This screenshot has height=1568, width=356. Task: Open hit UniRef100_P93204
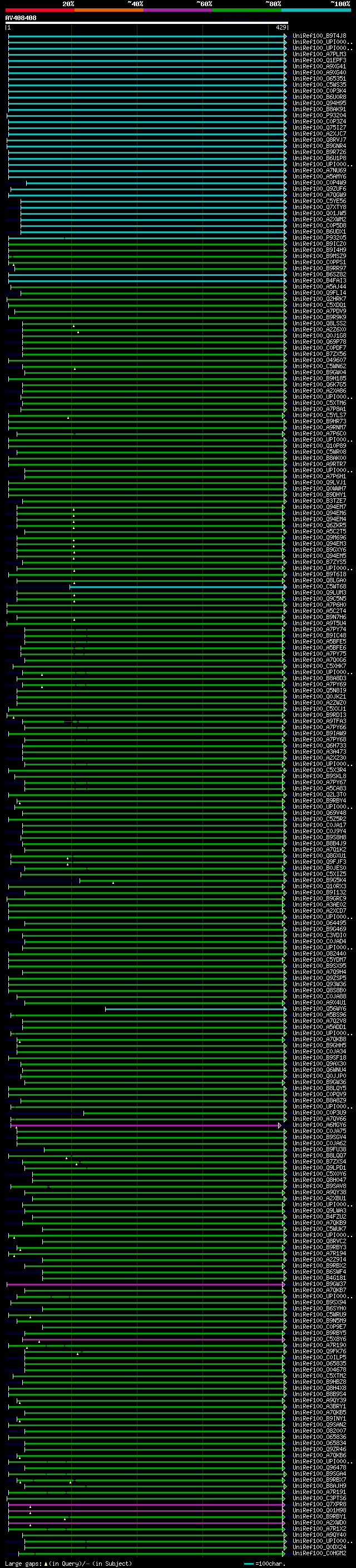(x=319, y=116)
